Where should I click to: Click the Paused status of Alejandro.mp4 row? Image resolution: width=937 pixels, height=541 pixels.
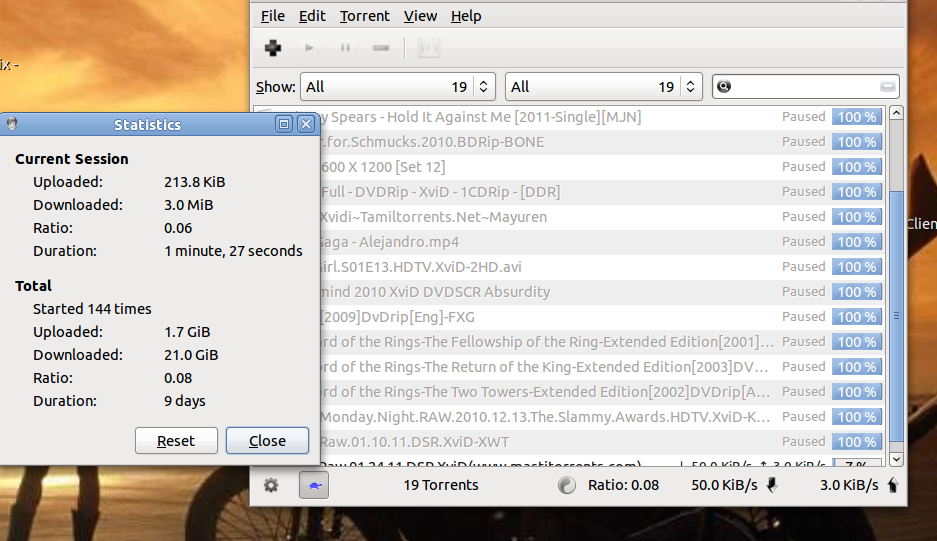coord(804,242)
